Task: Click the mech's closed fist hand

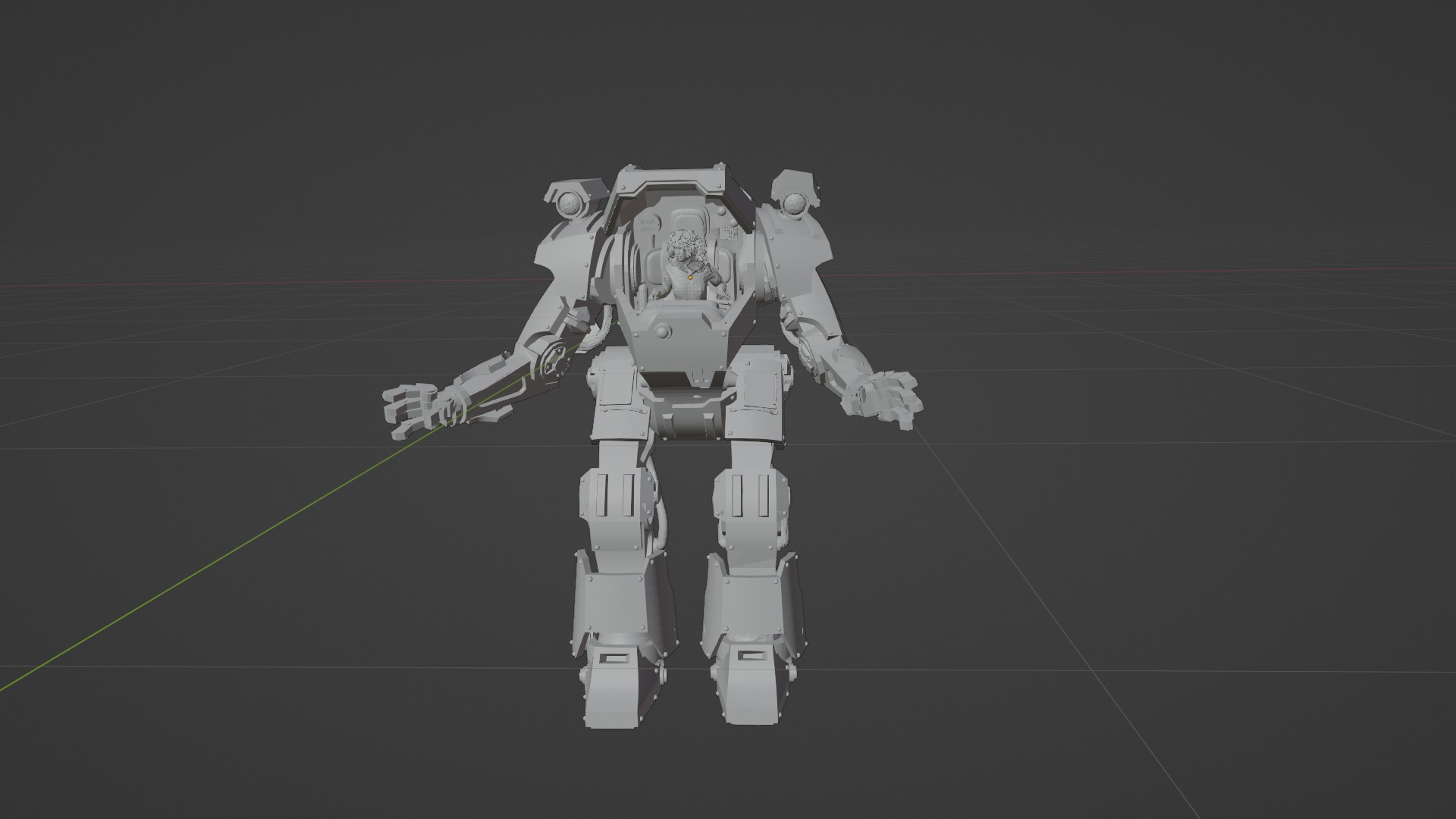Action: (885, 399)
